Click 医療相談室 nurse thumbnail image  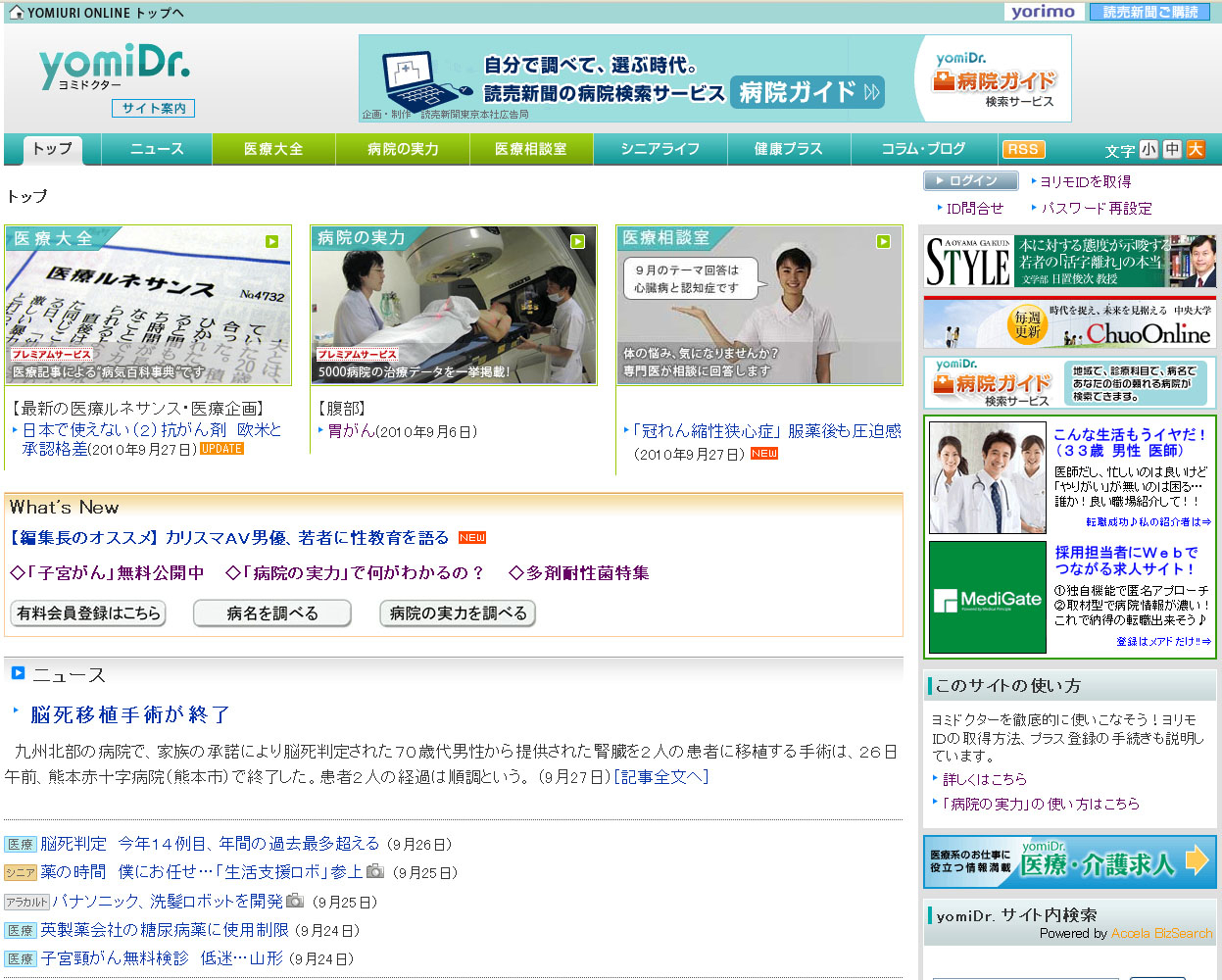pyautogui.click(x=759, y=306)
